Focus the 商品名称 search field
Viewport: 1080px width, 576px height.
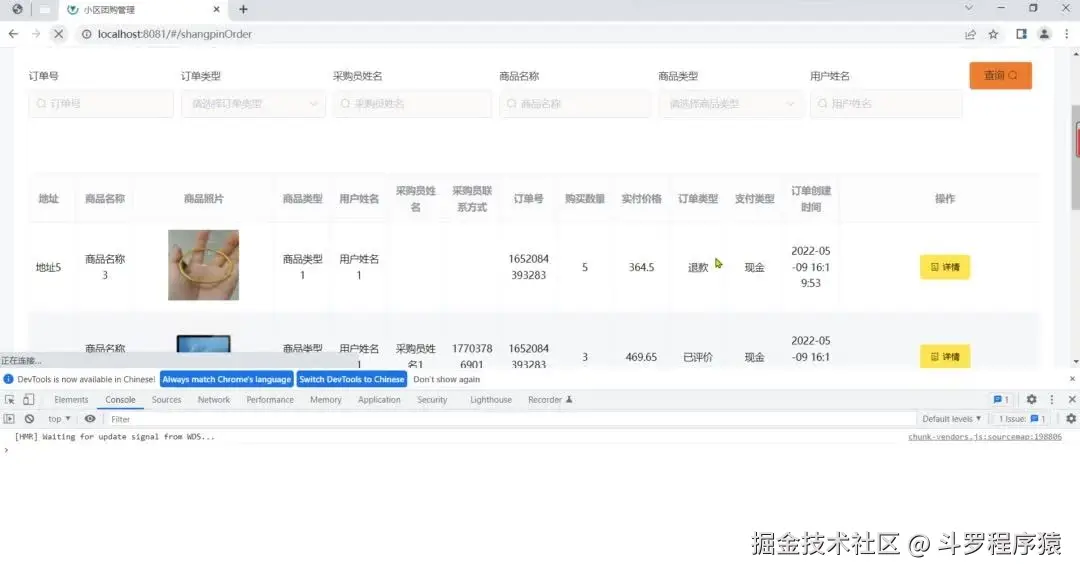tap(575, 103)
